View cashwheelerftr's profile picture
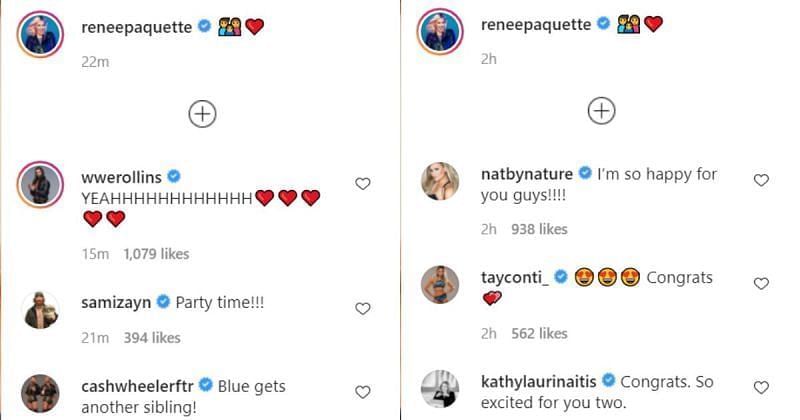This screenshot has height=420, width=800. (x=41, y=393)
